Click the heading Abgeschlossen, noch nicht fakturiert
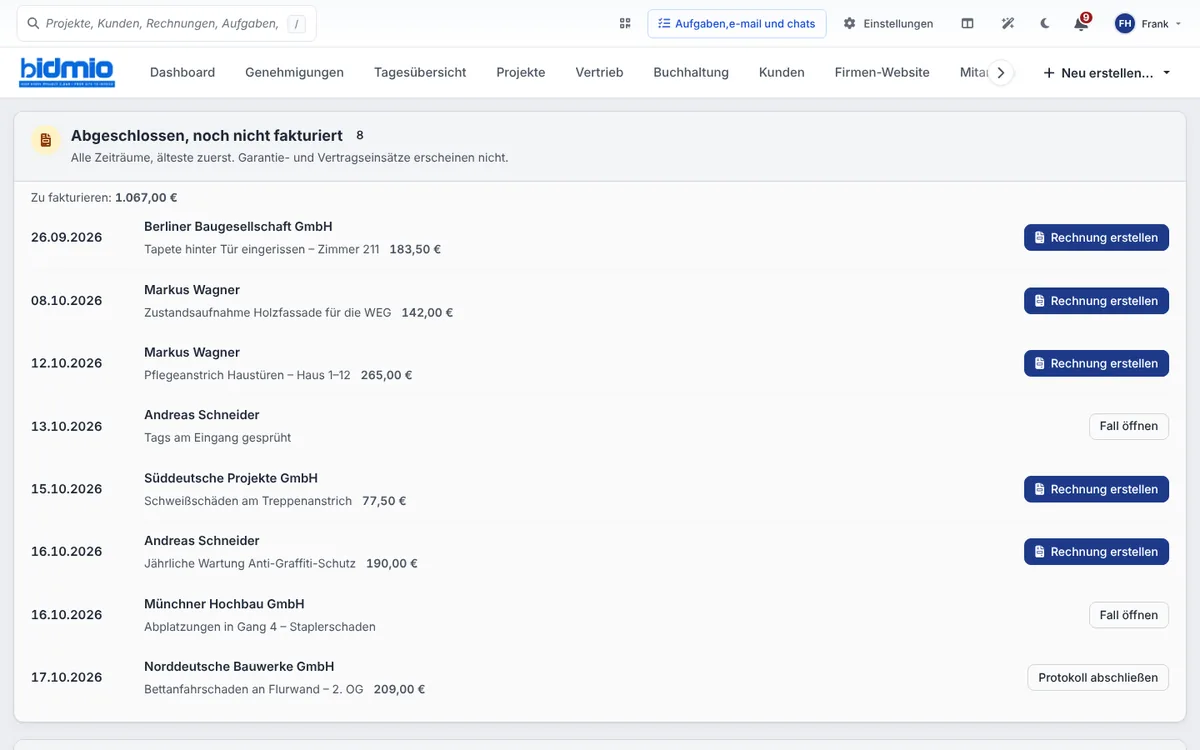This screenshot has height=750, width=1200. (x=207, y=135)
